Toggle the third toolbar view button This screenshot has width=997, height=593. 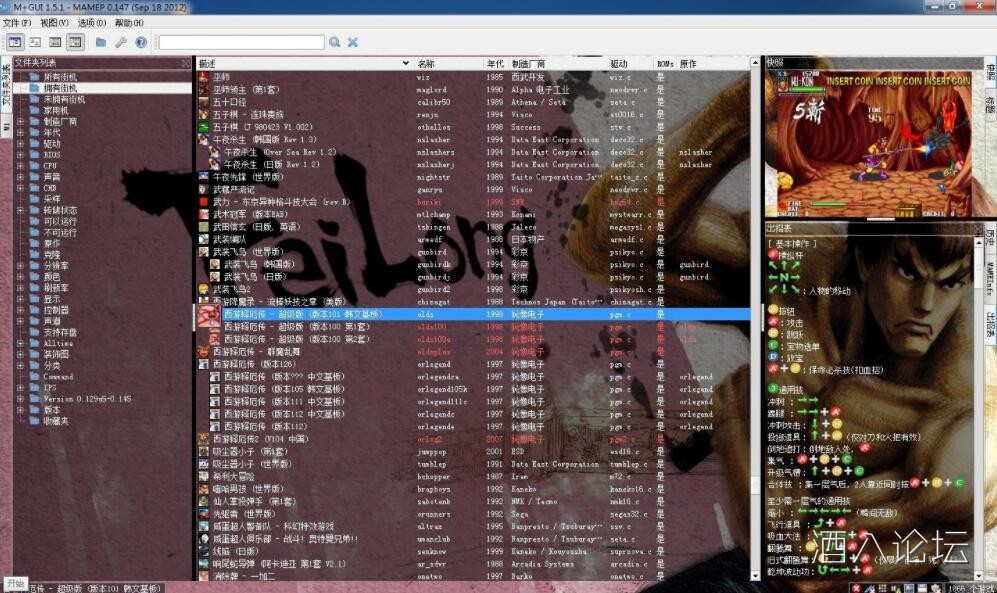click(55, 42)
